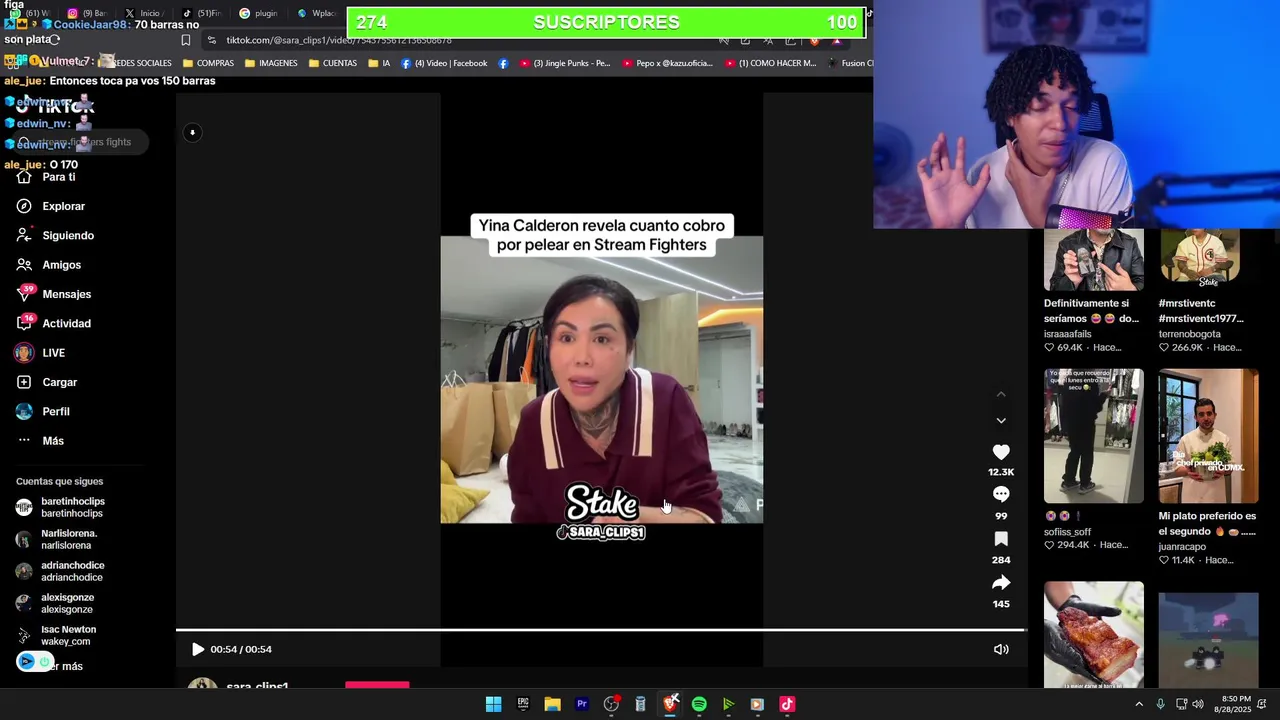
Task: Open the terrenobogota recommended video thumbnail
Action: coord(1208,259)
